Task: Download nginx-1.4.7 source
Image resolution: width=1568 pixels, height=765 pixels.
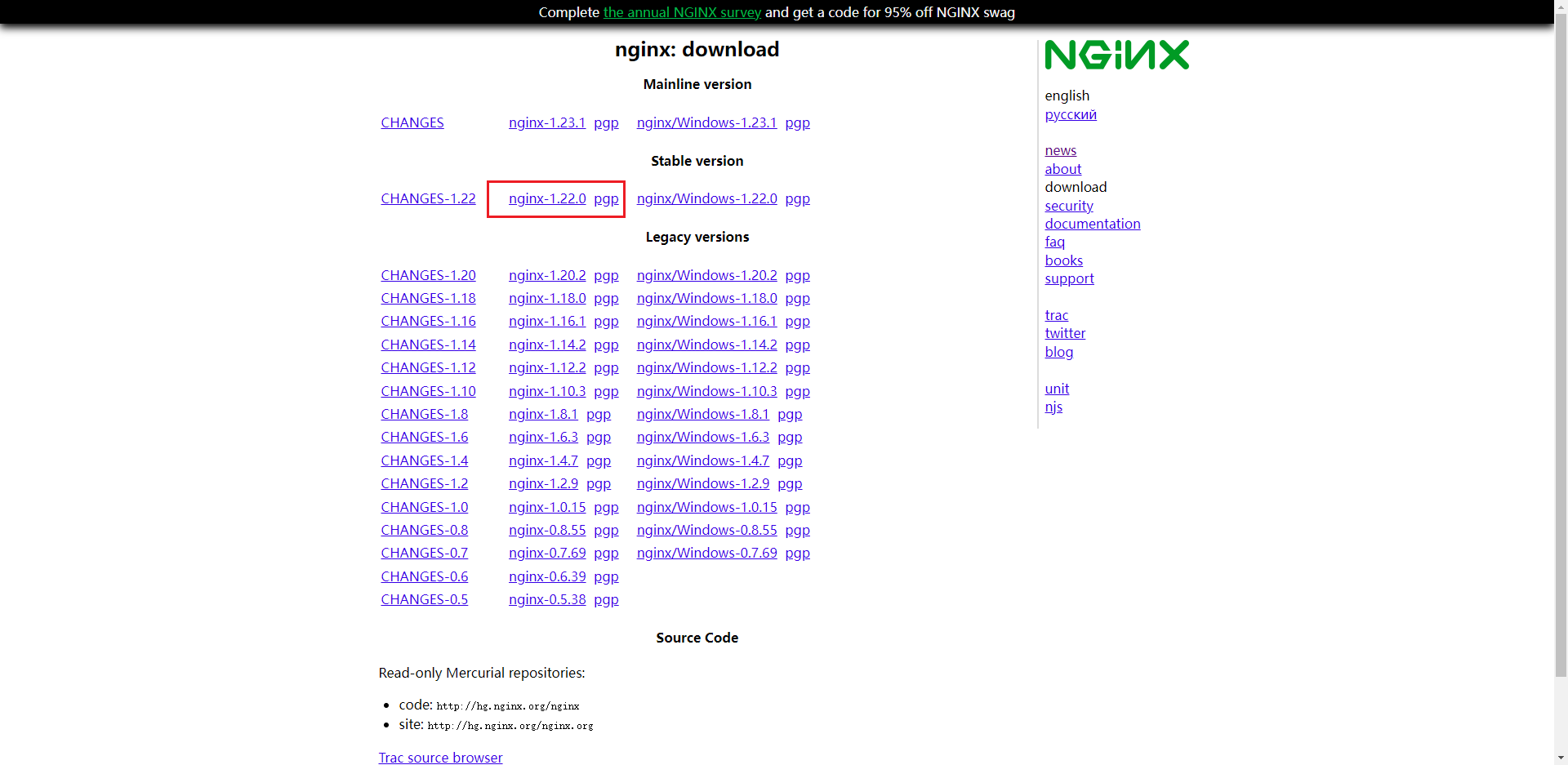Action: coord(543,460)
